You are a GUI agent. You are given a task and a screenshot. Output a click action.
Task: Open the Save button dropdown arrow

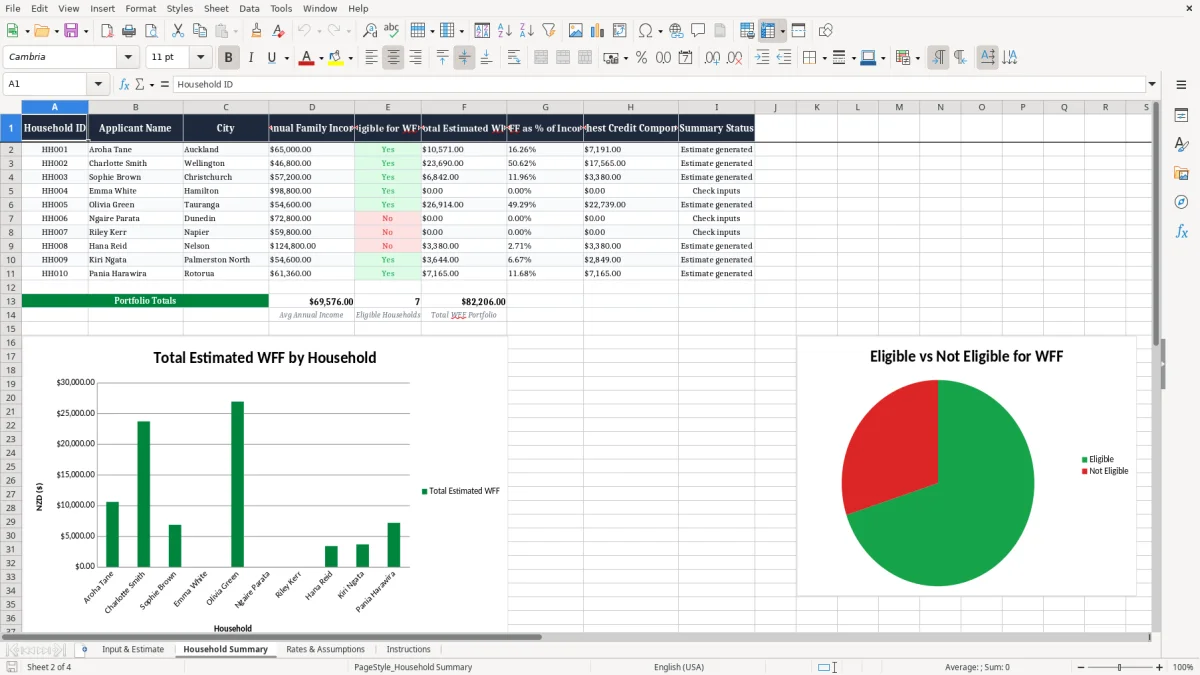pos(86,31)
